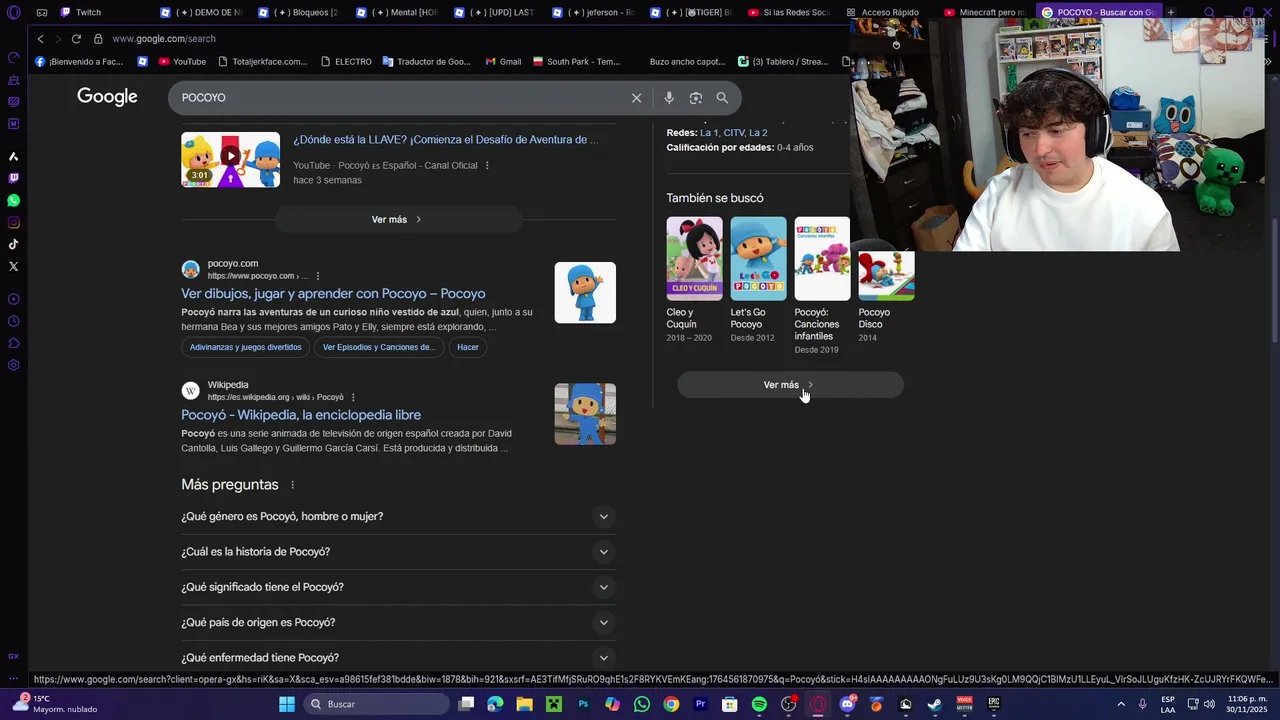
Task: Open options dots for YouTube video result
Action: pos(487,166)
